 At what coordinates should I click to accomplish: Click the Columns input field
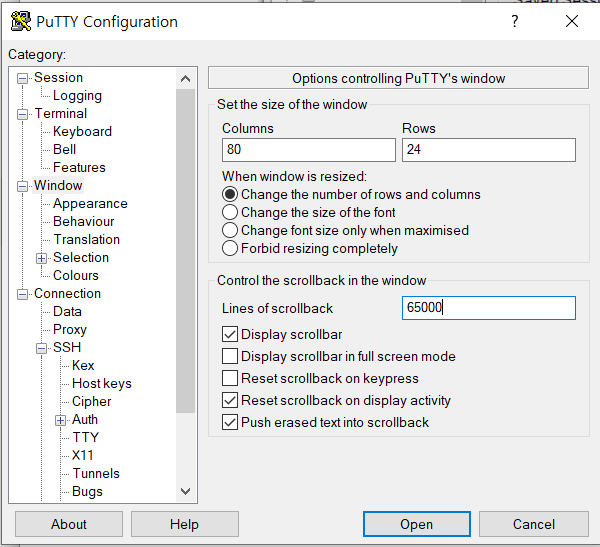tap(309, 150)
